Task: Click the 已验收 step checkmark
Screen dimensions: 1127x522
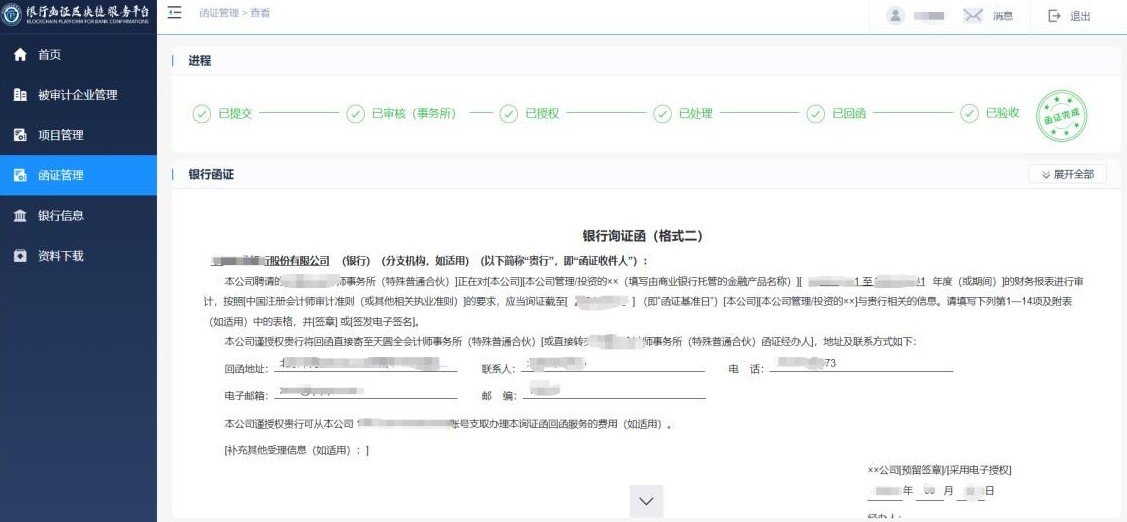Action: click(968, 114)
